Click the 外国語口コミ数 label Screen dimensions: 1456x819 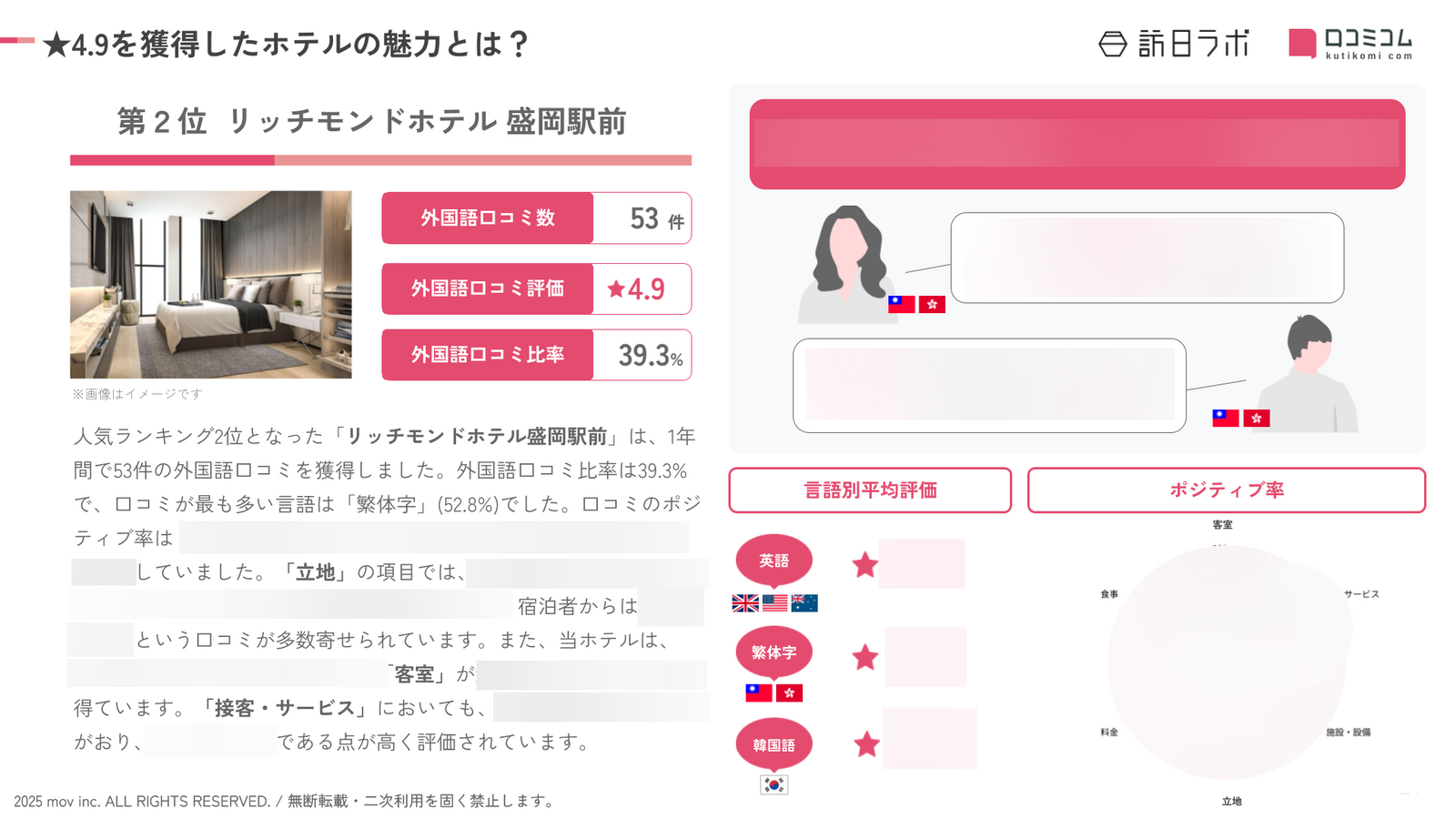point(488,218)
